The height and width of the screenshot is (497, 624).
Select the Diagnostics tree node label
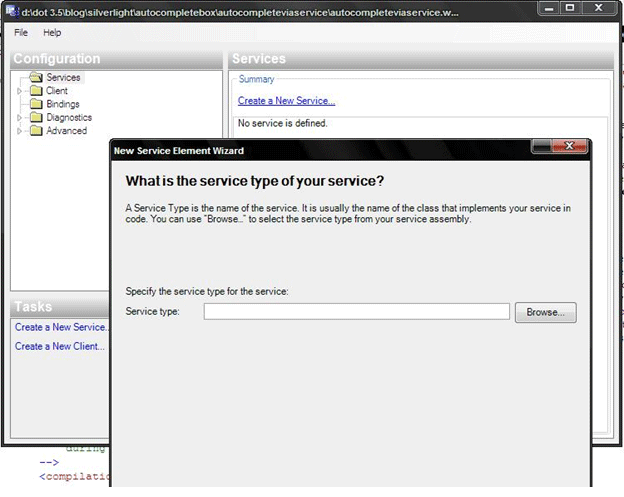[69, 117]
